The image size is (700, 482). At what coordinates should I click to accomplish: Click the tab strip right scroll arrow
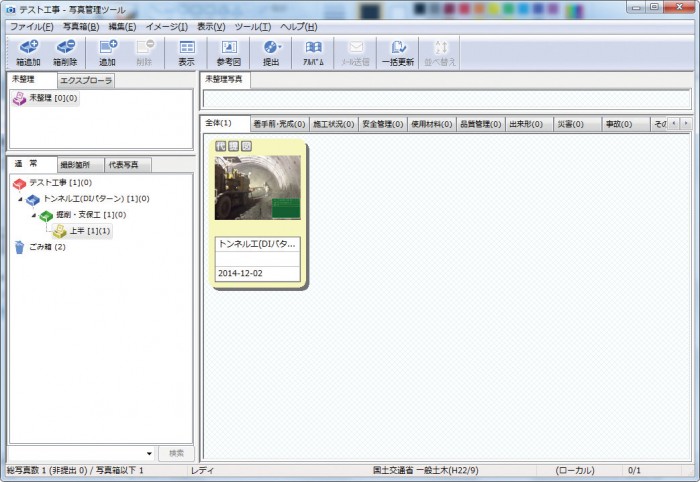[x=686, y=123]
